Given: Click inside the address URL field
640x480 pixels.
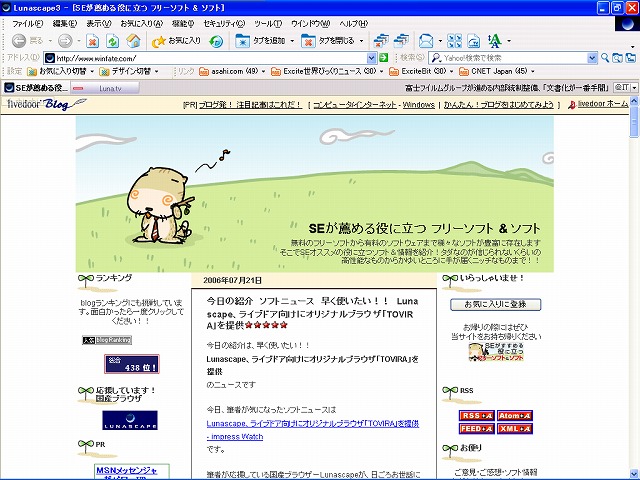Looking at the screenshot, I should 210,58.
